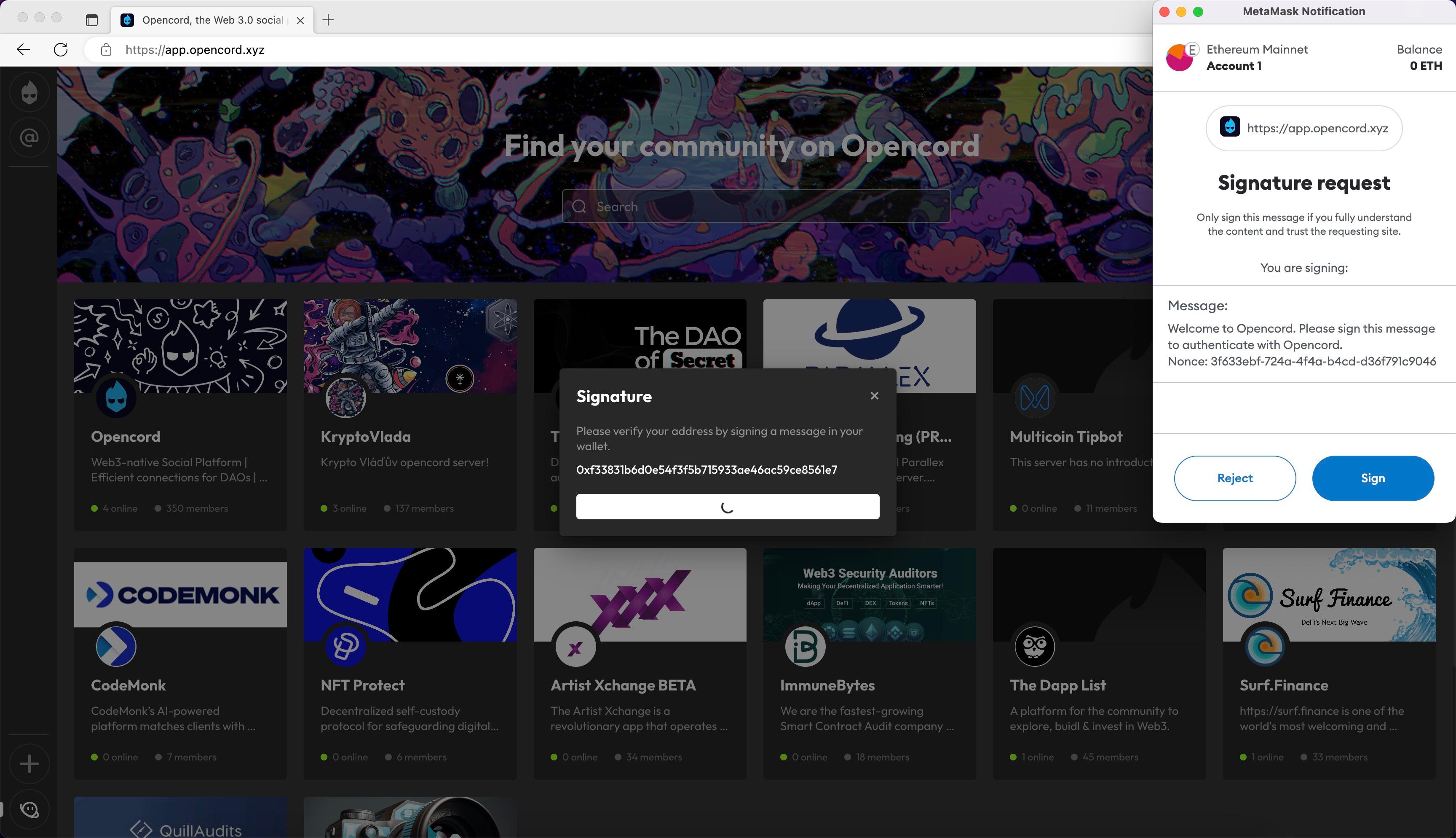Select the Opencord browser tab
The width and height of the screenshot is (1456, 838).
tap(213, 20)
